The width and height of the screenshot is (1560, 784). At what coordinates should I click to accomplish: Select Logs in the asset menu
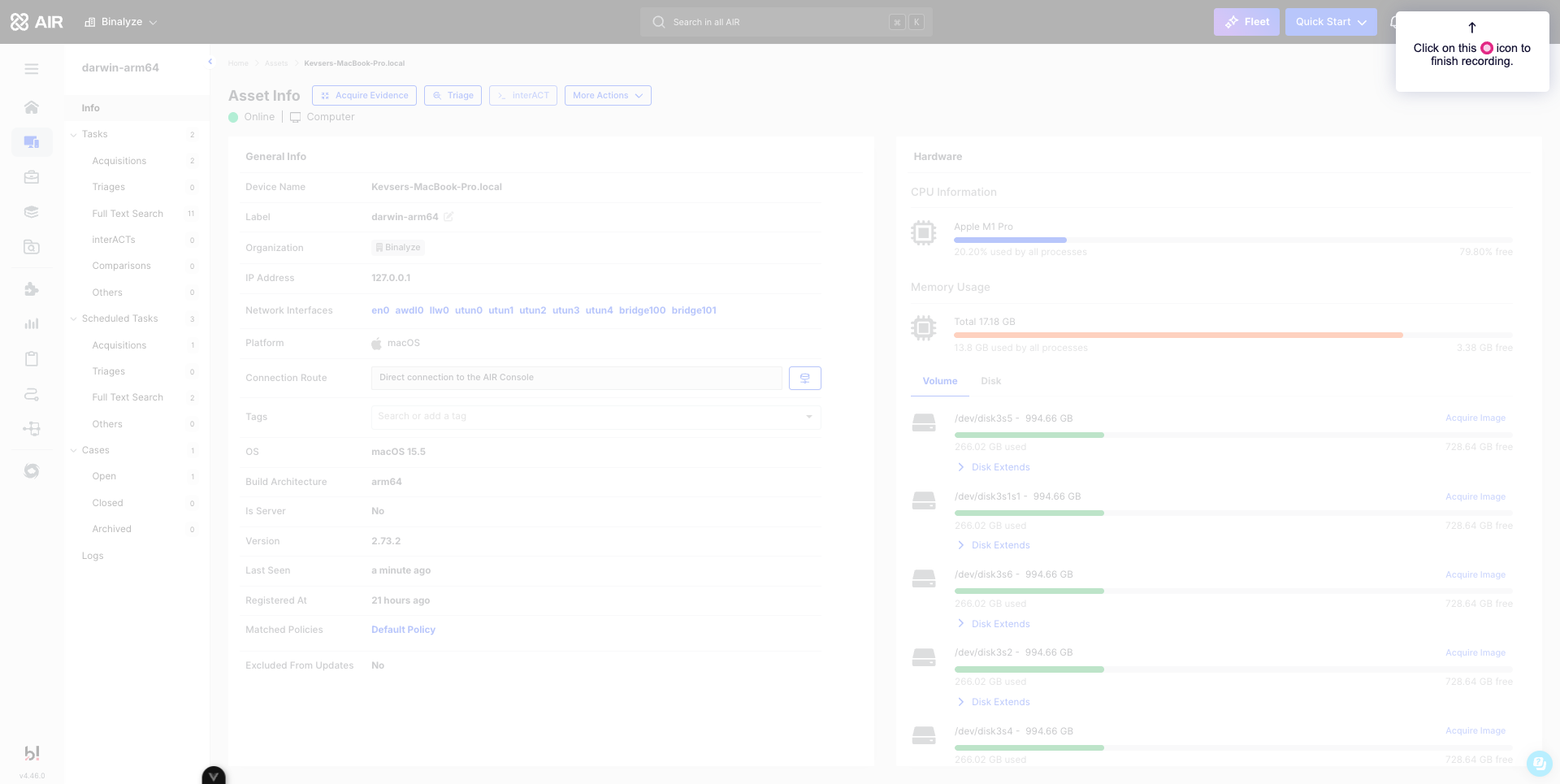[93, 556]
